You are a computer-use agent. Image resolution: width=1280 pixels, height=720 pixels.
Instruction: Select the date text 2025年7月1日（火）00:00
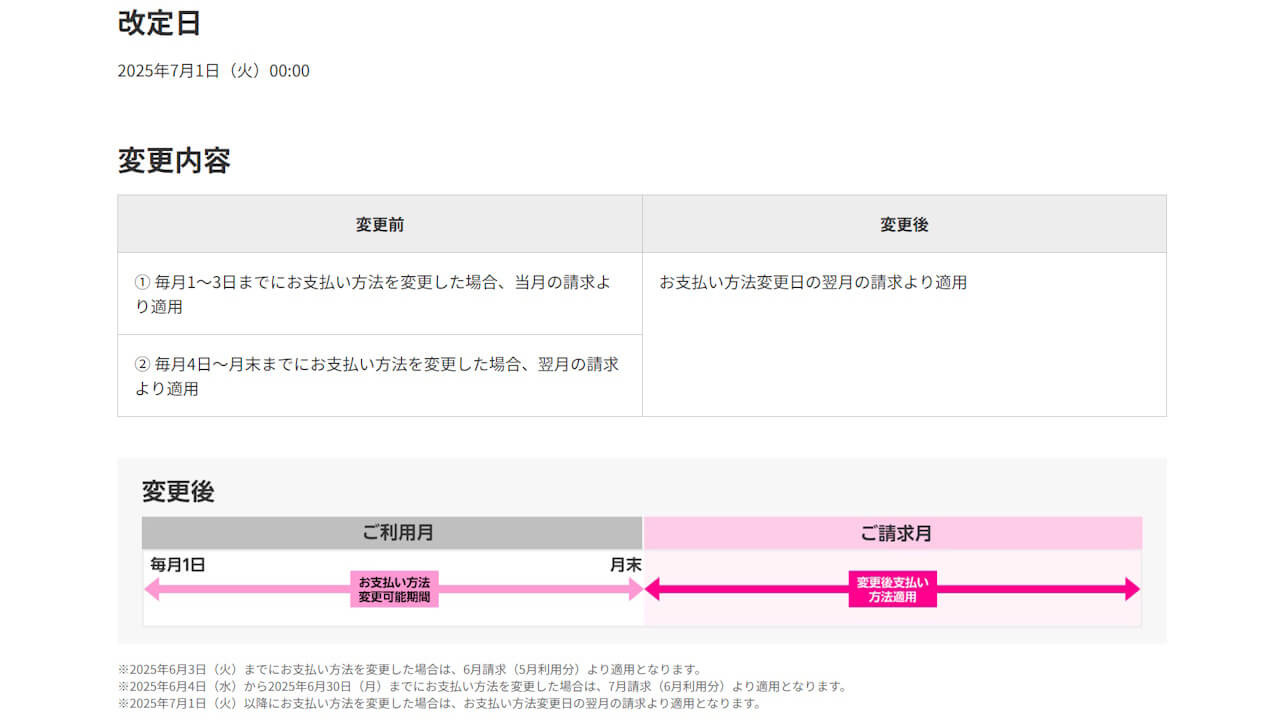pos(213,71)
